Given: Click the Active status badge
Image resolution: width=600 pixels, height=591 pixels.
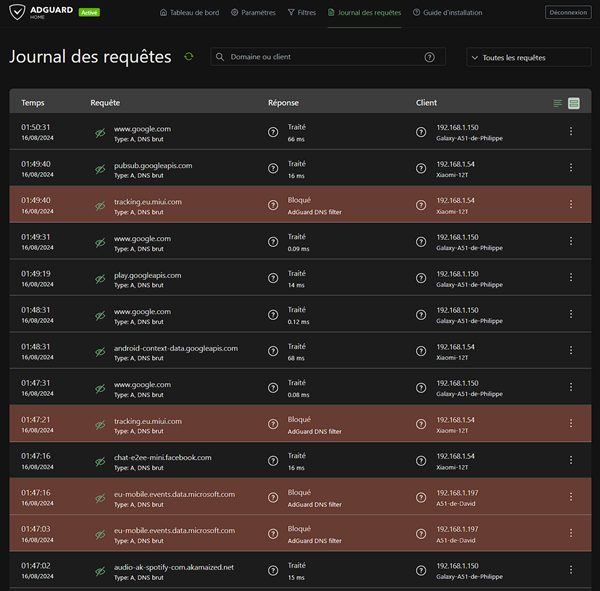Looking at the screenshot, I should click(x=89, y=13).
